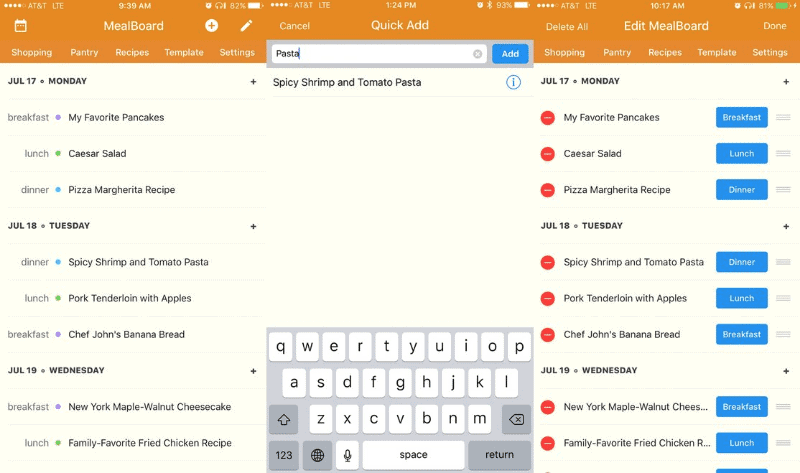This screenshot has width=800, height=473.
Task: Tap reorder handle for My Favorite Pancakes
Action: click(783, 117)
